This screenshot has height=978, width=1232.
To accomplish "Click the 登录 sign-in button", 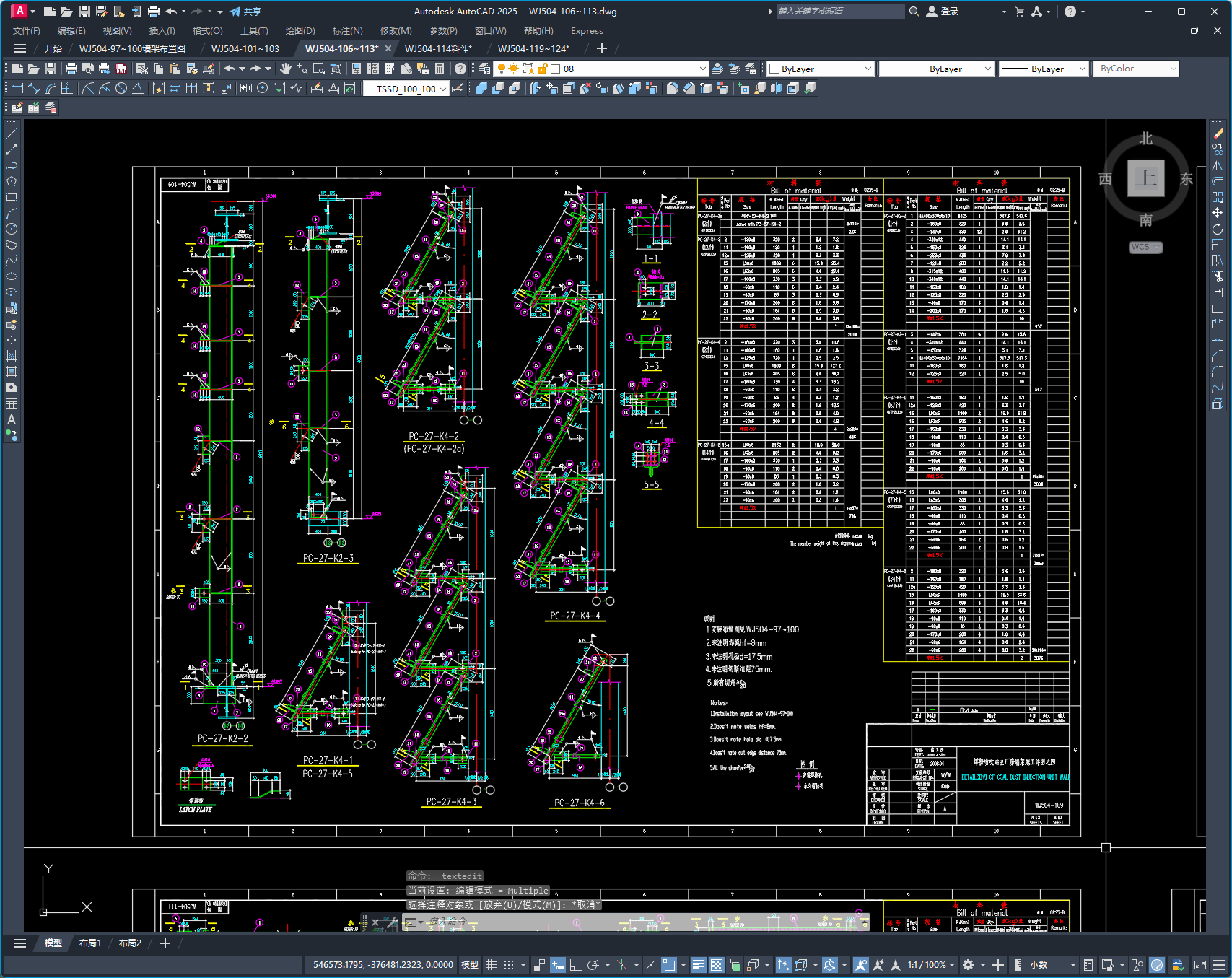I will [943, 11].
